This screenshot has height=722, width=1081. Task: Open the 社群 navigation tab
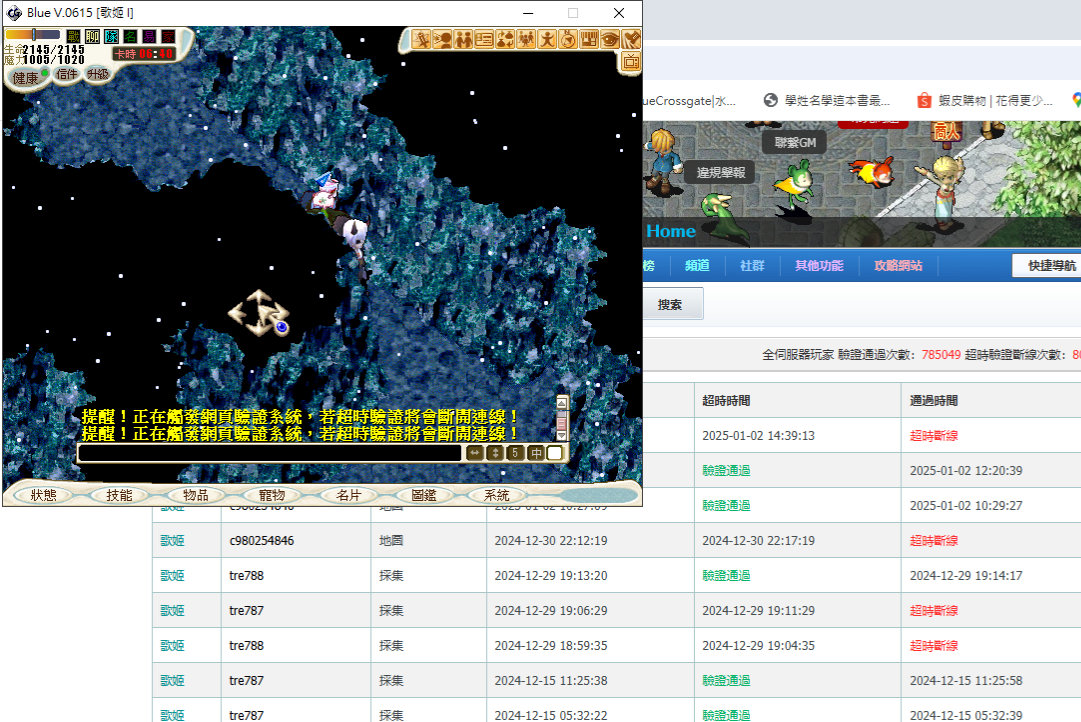pos(752,265)
